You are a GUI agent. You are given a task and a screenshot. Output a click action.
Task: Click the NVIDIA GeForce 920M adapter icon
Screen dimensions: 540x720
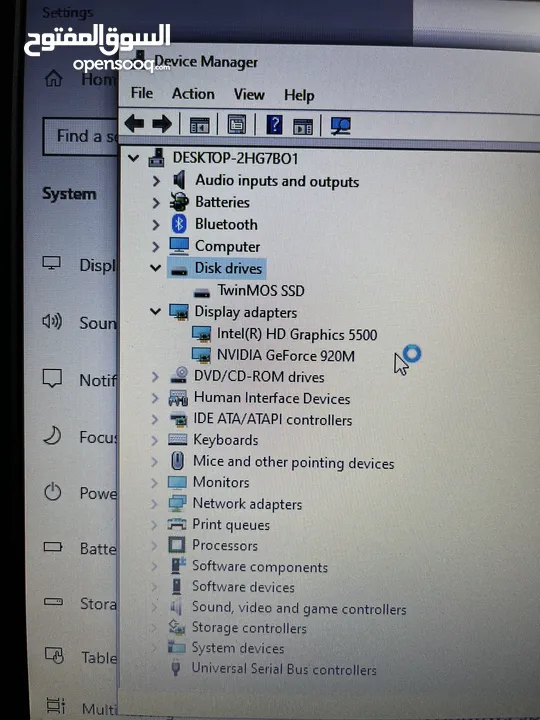[201, 355]
